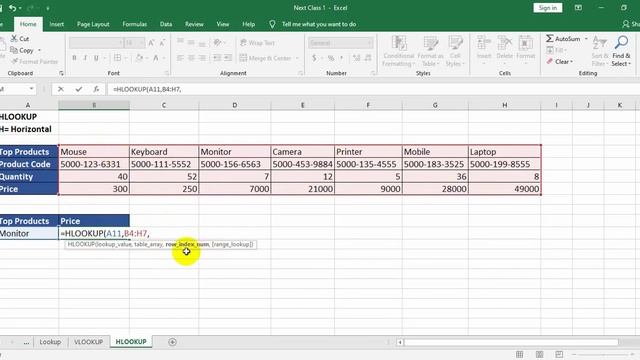Click the Fill Color bucket

click(x=139, y=58)
